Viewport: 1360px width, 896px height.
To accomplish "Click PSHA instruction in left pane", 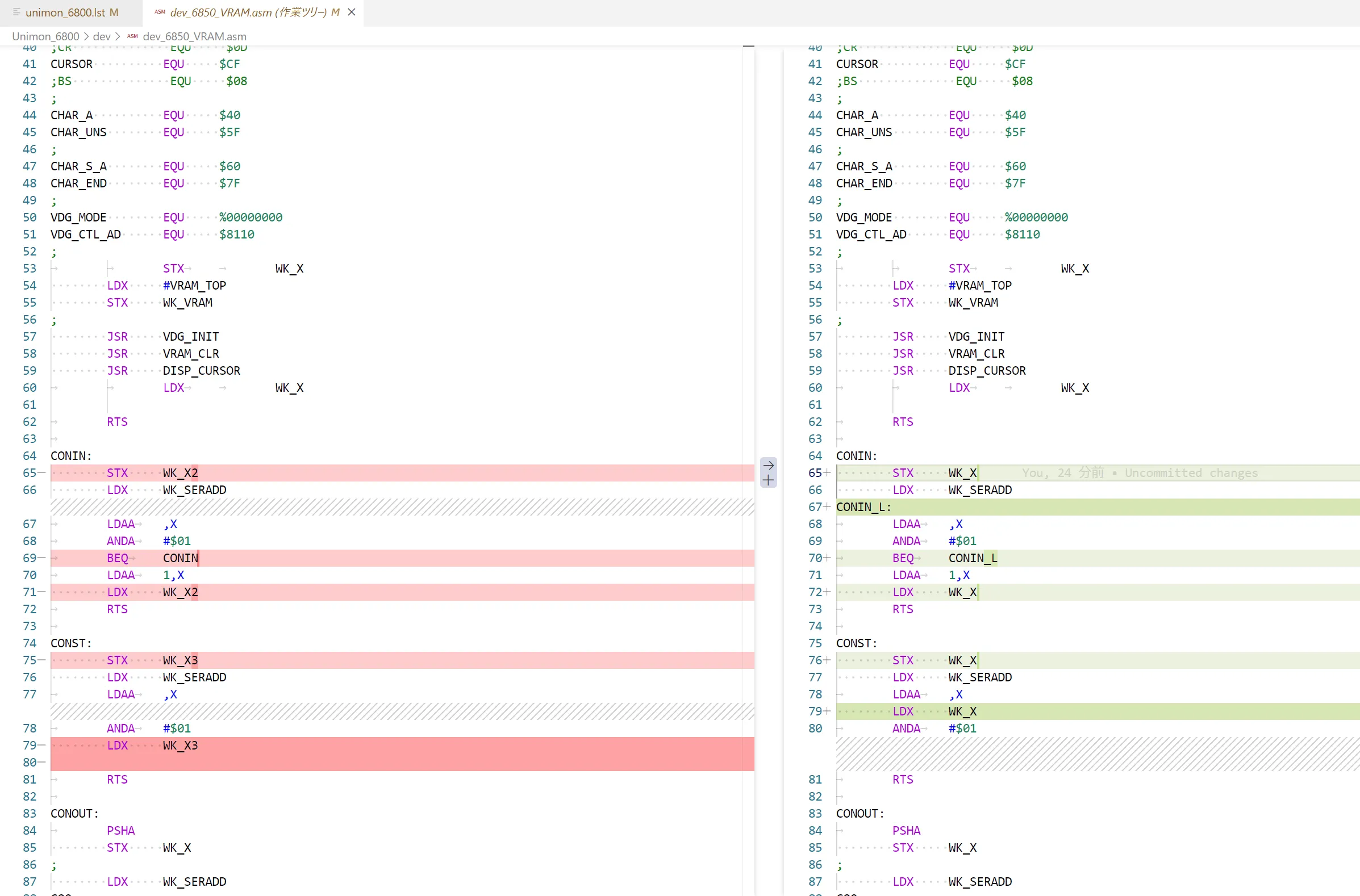I will tap(120, 831).
